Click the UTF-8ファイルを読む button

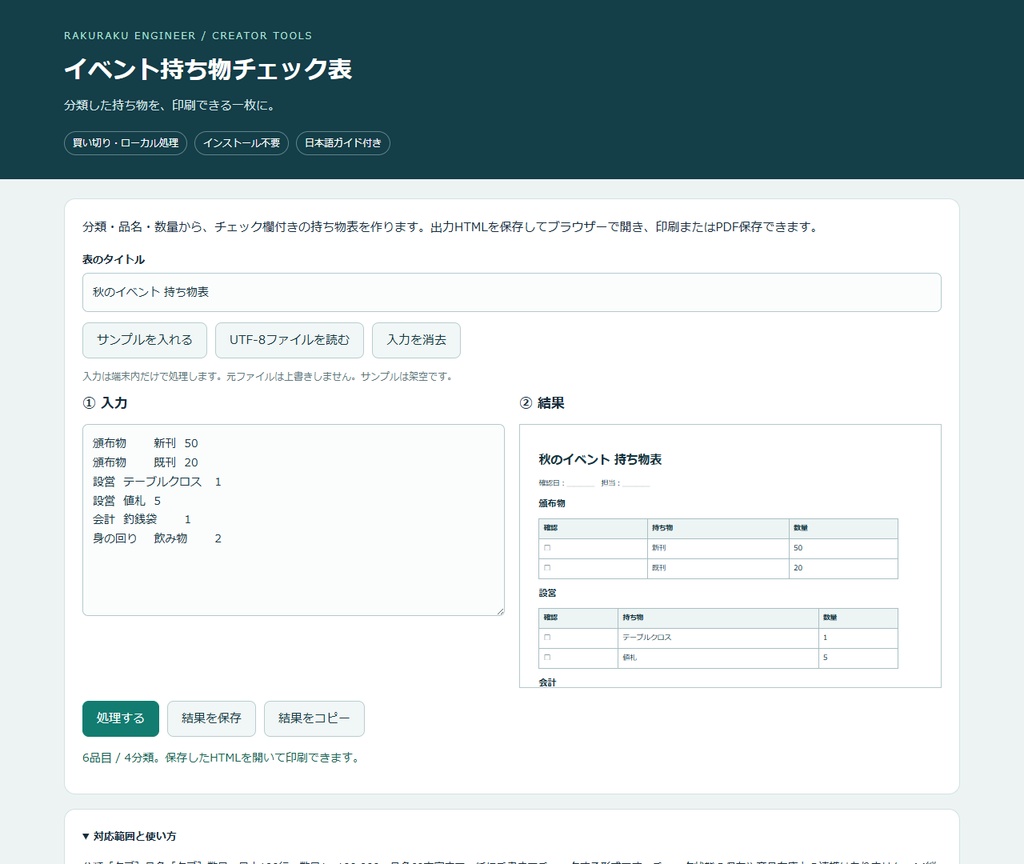pos(289,340)
